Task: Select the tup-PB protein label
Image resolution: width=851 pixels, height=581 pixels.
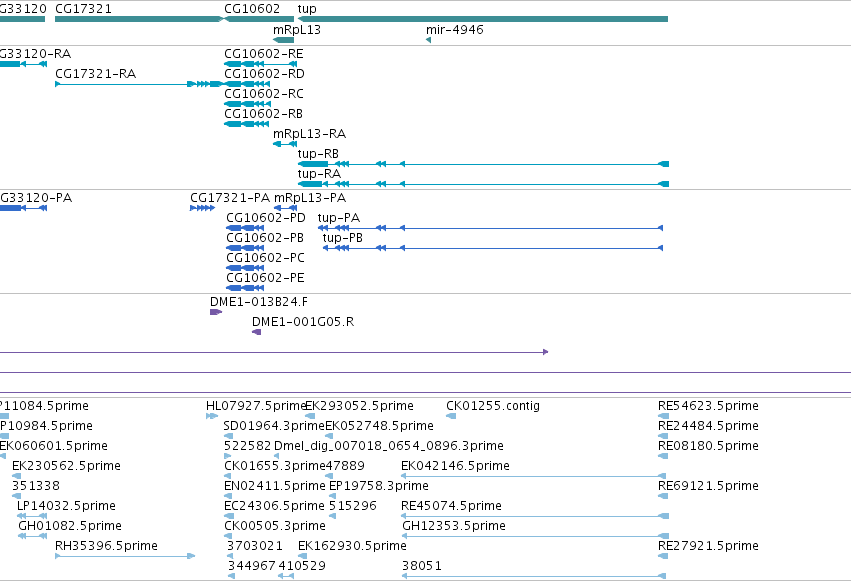Action: [342, 238]
